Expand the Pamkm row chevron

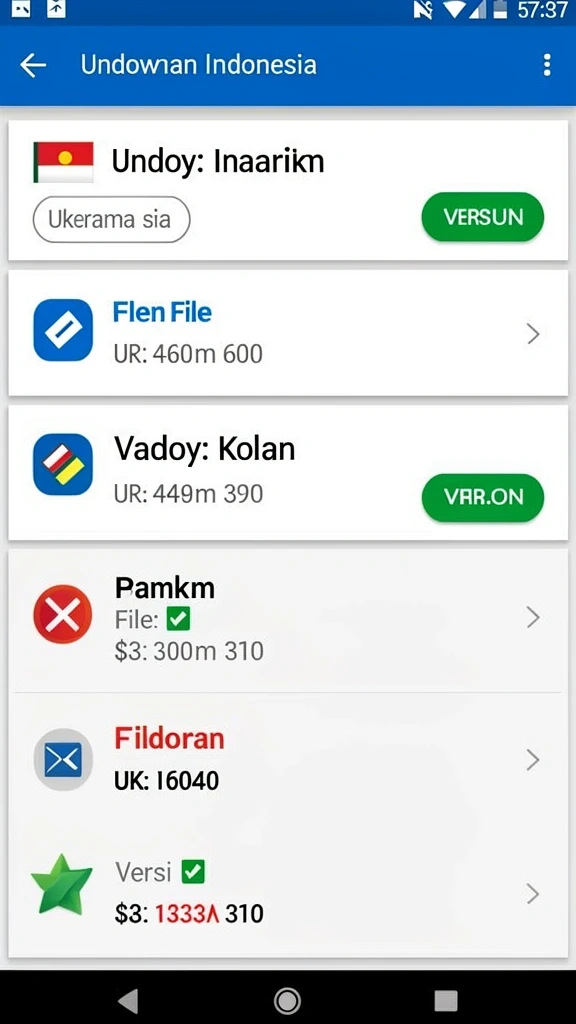point(533,617)
